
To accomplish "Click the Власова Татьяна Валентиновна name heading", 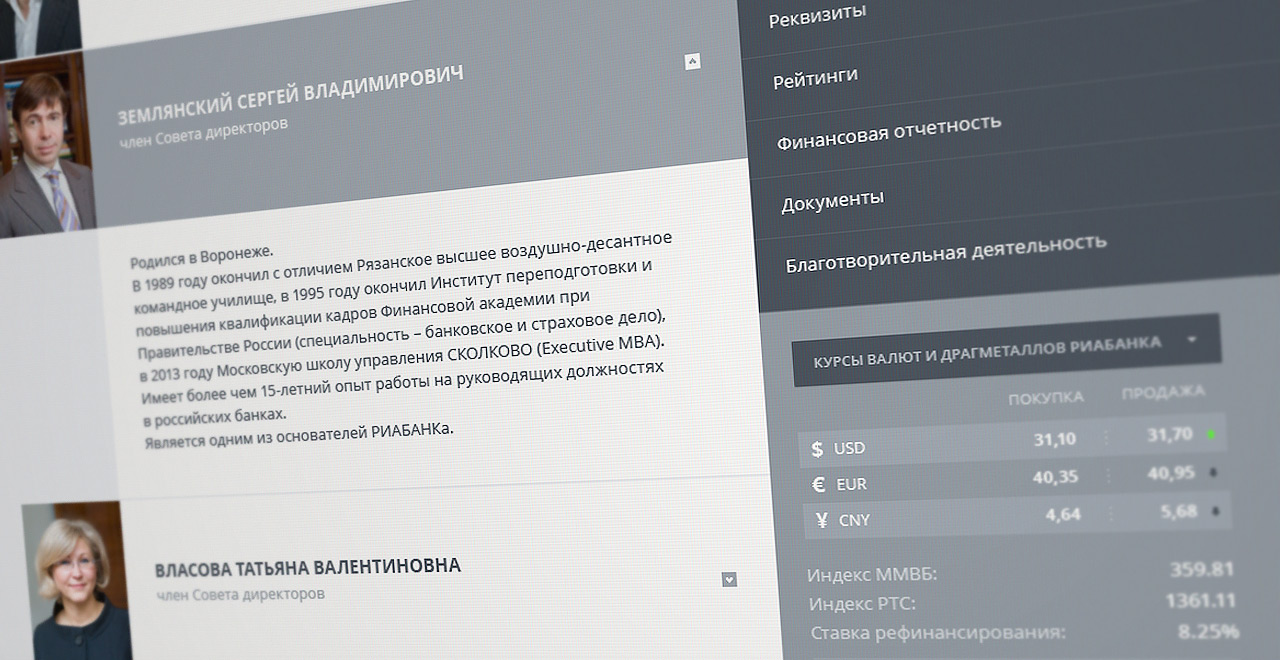I will (x=307, y=567).
